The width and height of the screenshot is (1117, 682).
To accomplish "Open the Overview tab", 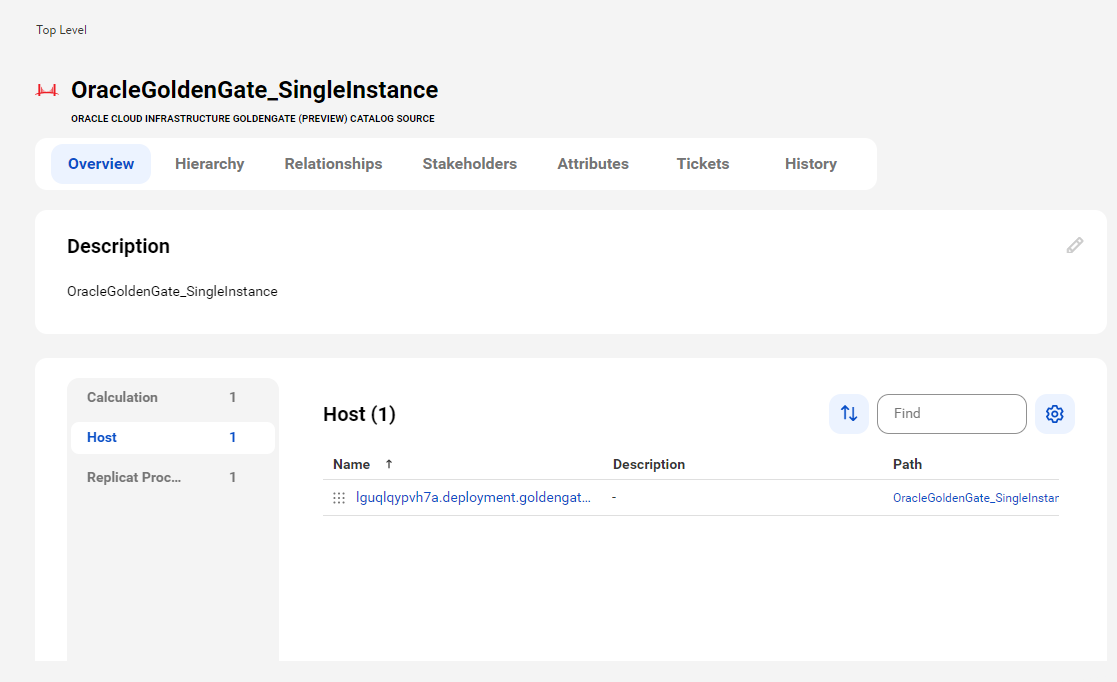I will click(101, 164).
